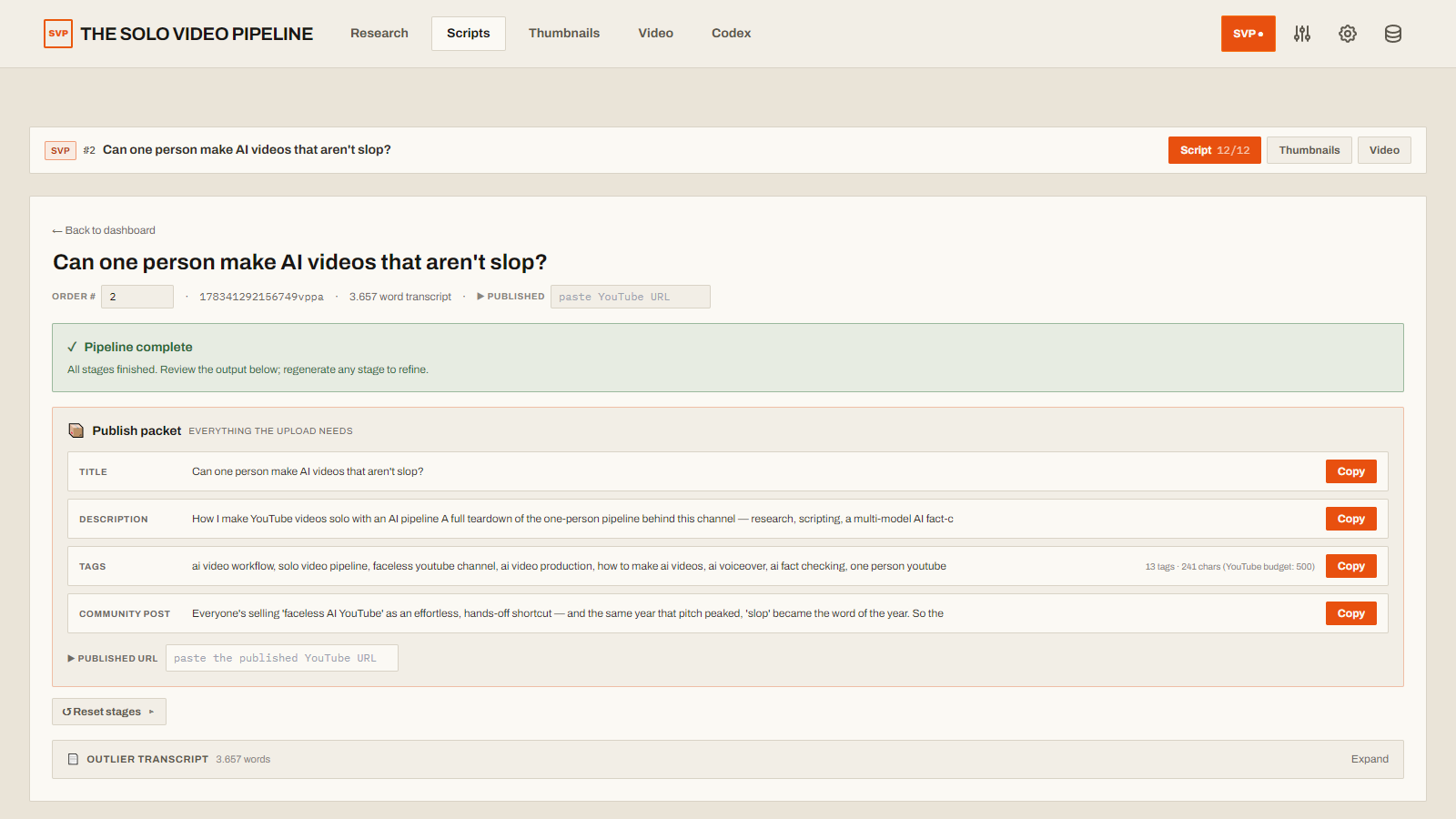Click the SVP badge beside #2
This screenshot has height=819, width=1456.
60,150
